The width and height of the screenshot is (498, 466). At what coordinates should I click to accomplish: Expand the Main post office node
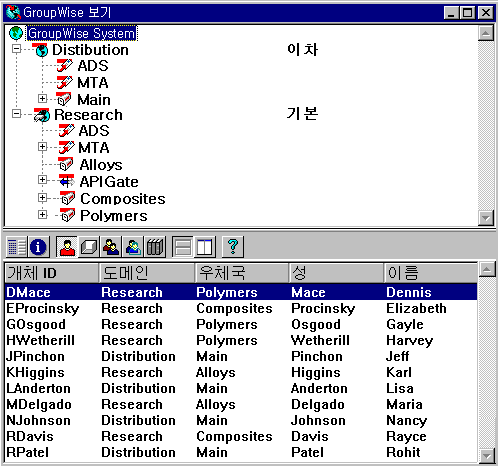click(x=42, y=99)
